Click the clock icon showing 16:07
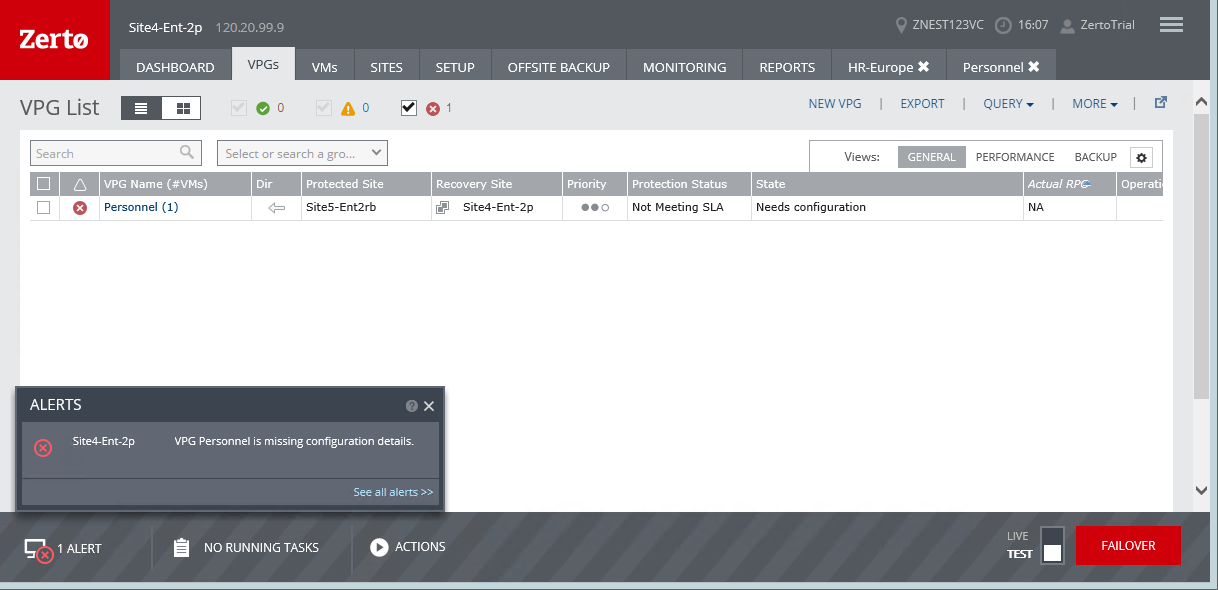Screen dimensions: 1218x590 pos(1003,25)
